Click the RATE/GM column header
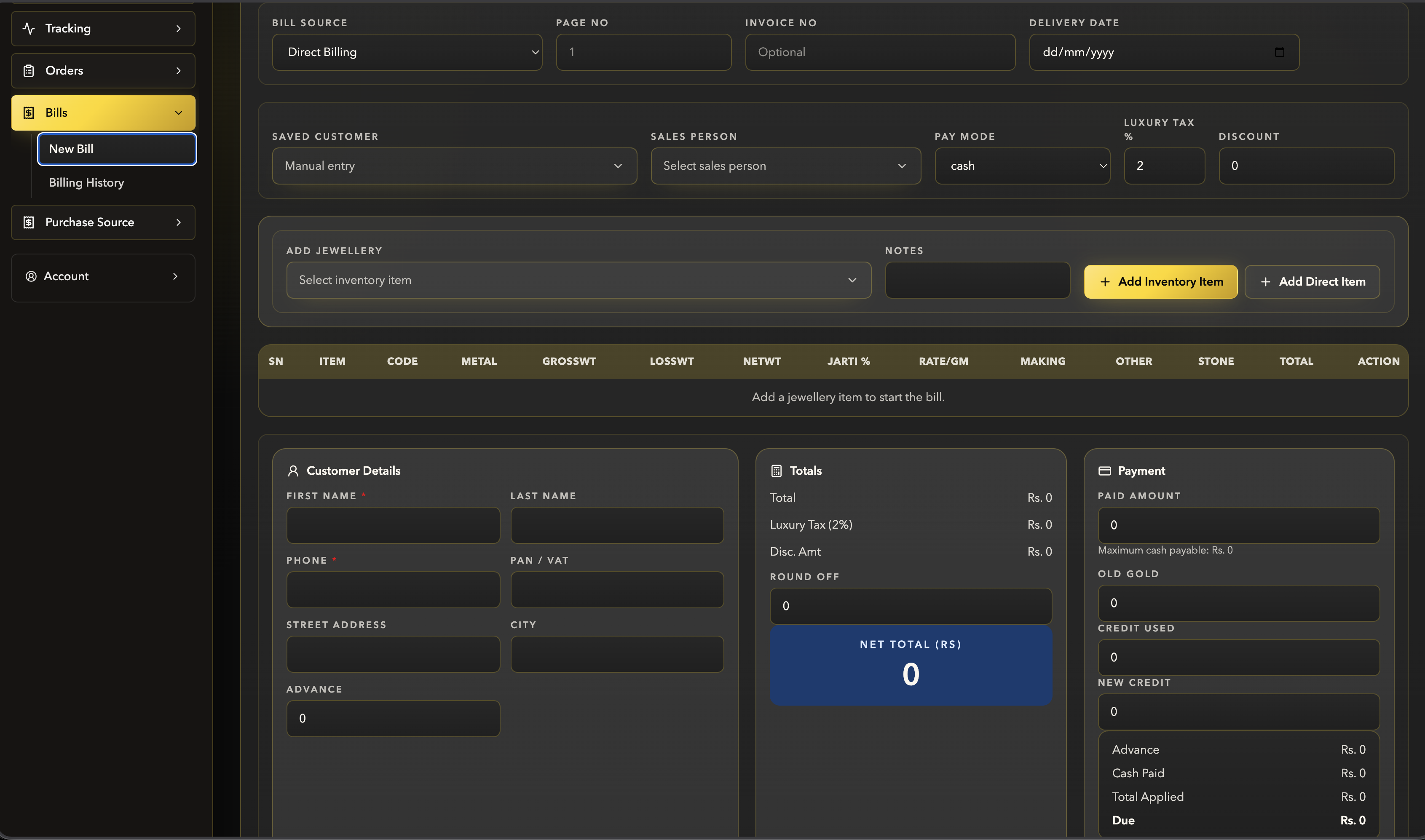This screenshot has width=1425, height=840. [943, 362]
